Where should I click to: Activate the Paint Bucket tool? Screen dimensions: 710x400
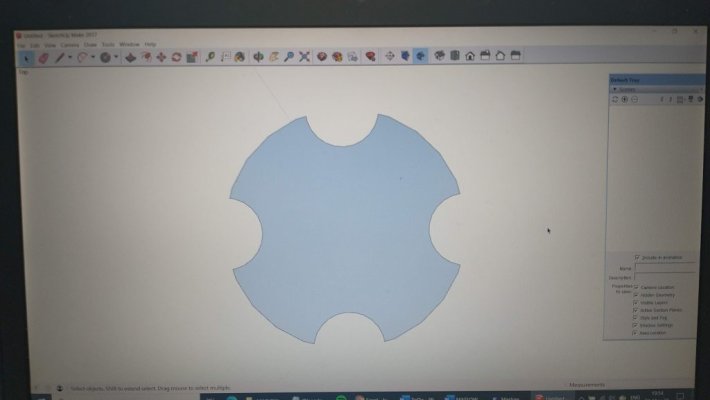[x=240, y=57]
